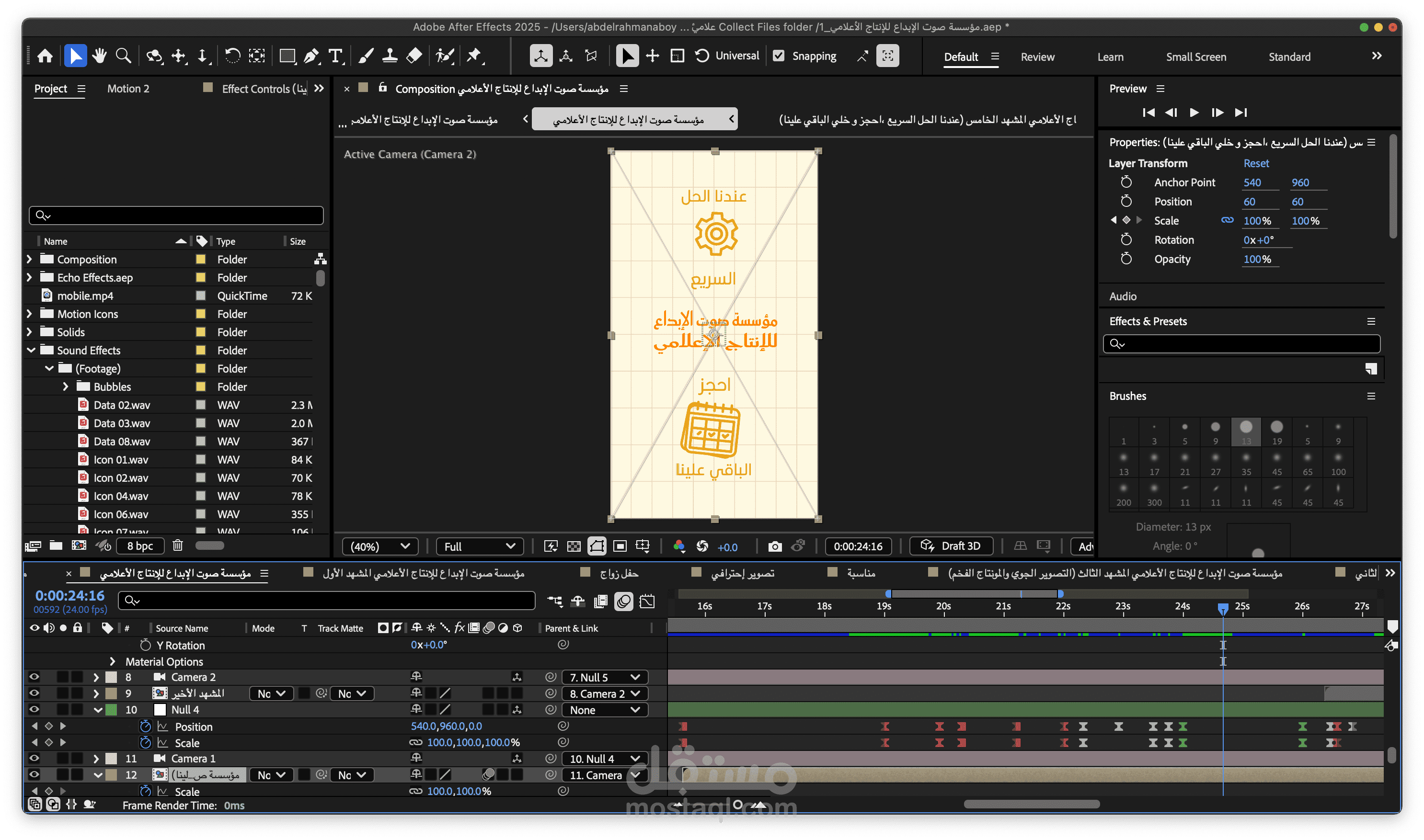Image resolution: width=1424 pixels, height=840 pixels.
Task: Select the Type tool
Action: [x=336, y=56]
